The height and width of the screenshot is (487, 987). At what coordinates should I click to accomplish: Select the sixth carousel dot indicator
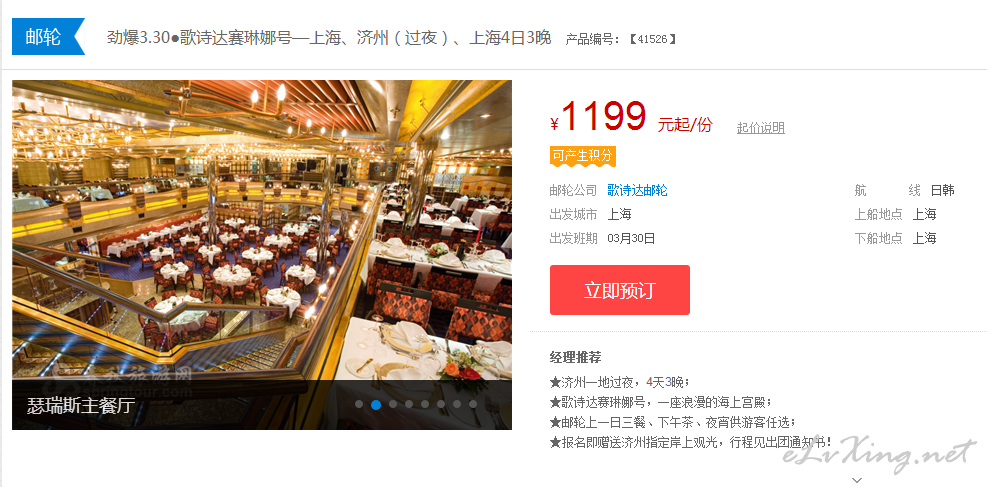point(441,405)
